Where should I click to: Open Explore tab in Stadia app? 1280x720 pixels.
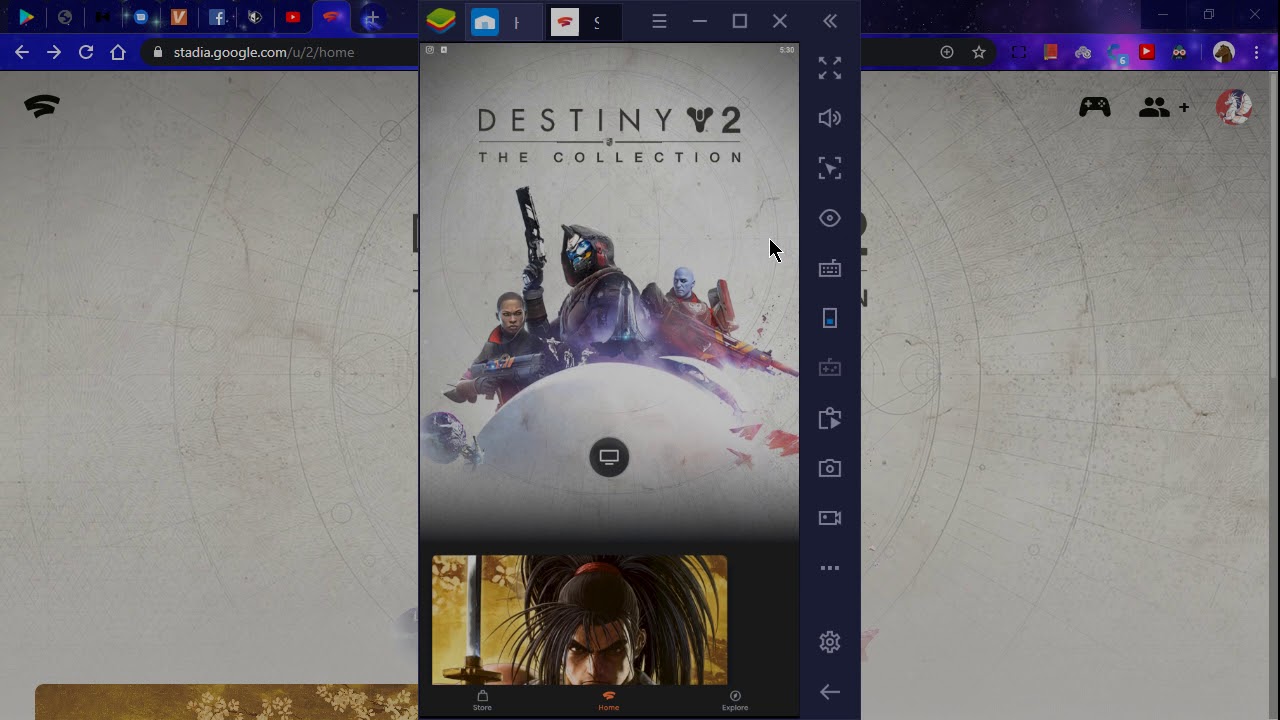[735, 700]
